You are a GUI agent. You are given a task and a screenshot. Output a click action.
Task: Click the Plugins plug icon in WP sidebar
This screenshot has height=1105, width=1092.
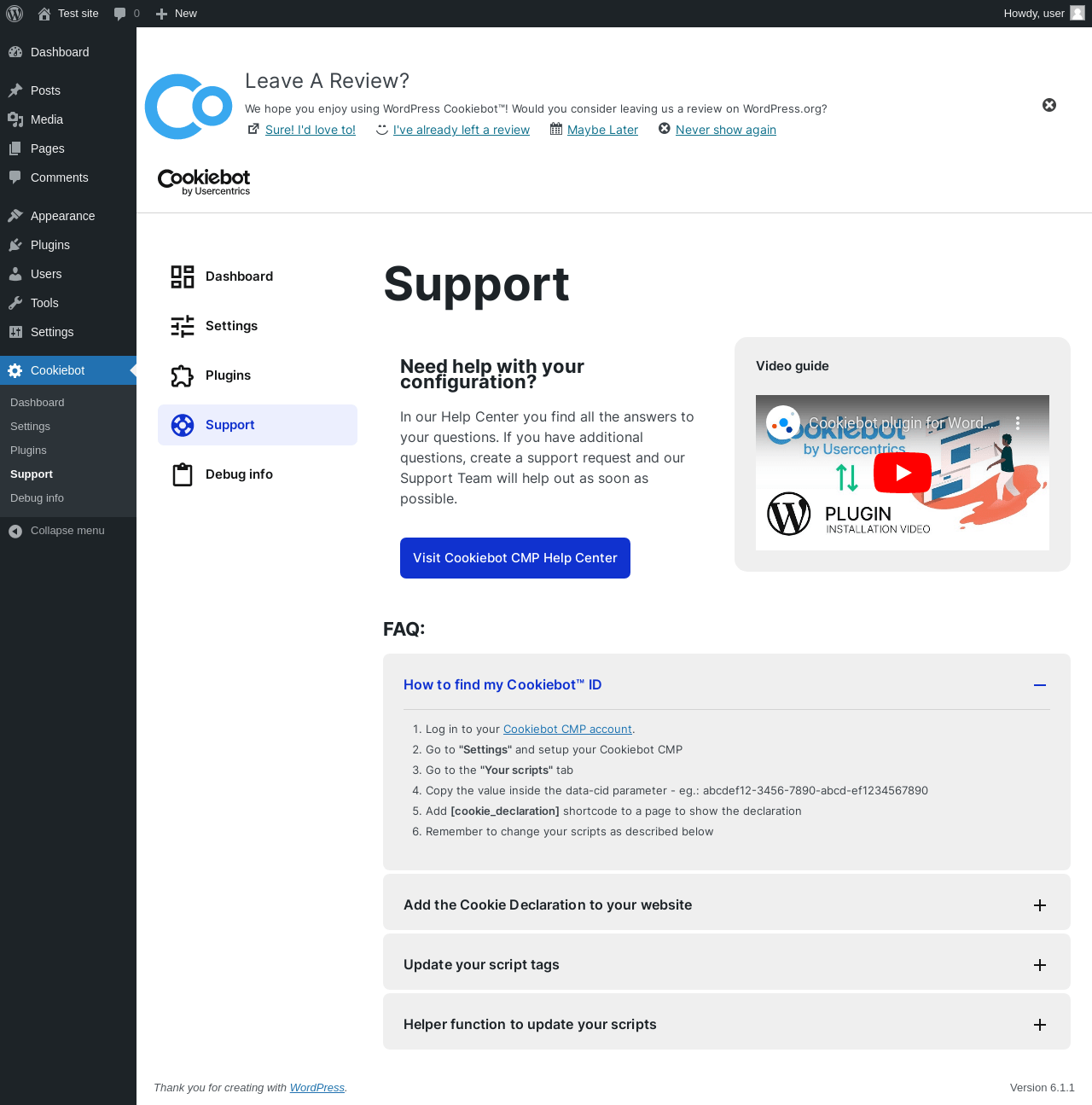click(15, 245)
